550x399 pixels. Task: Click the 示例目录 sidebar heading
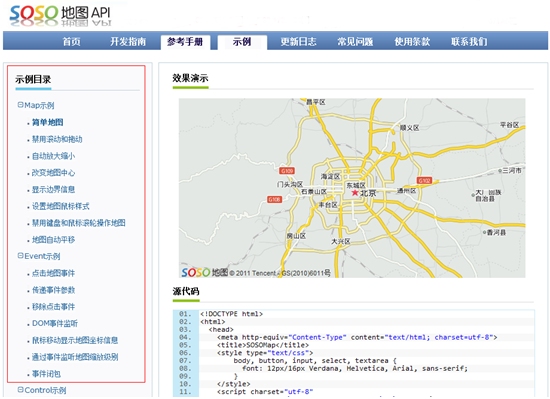click(x=33, y=79)
